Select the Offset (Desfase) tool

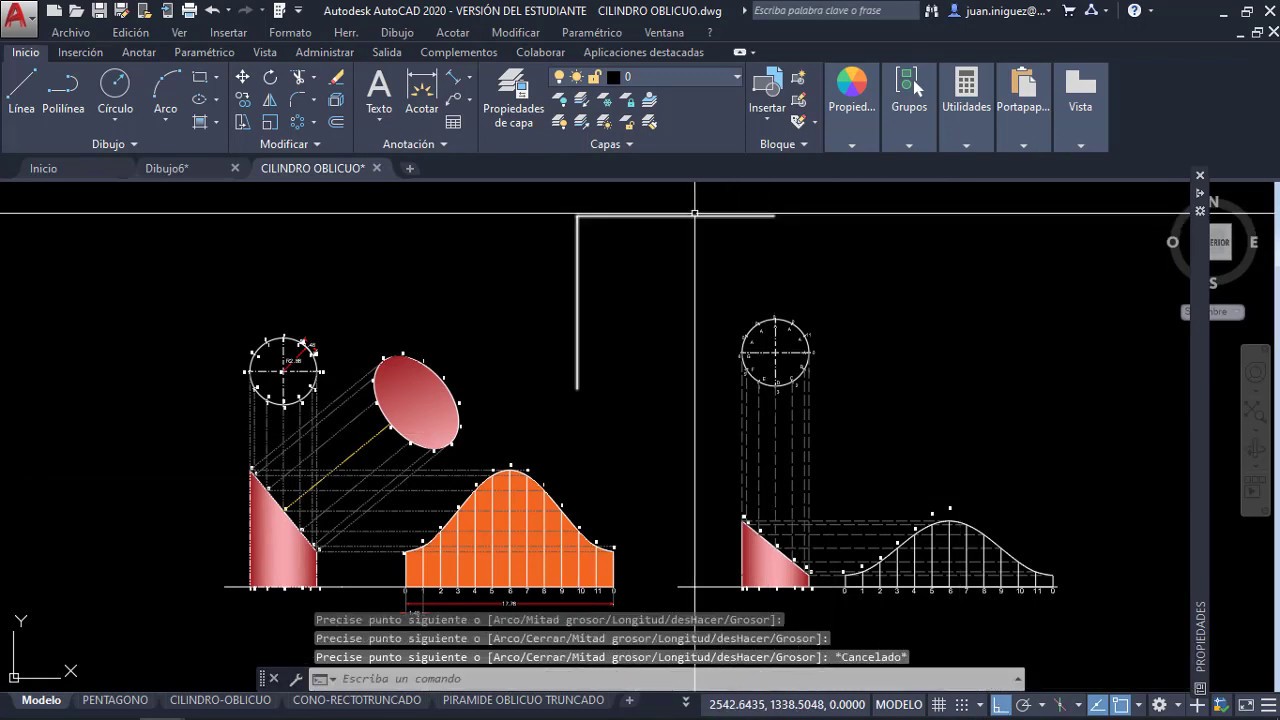tap(337, 122)
